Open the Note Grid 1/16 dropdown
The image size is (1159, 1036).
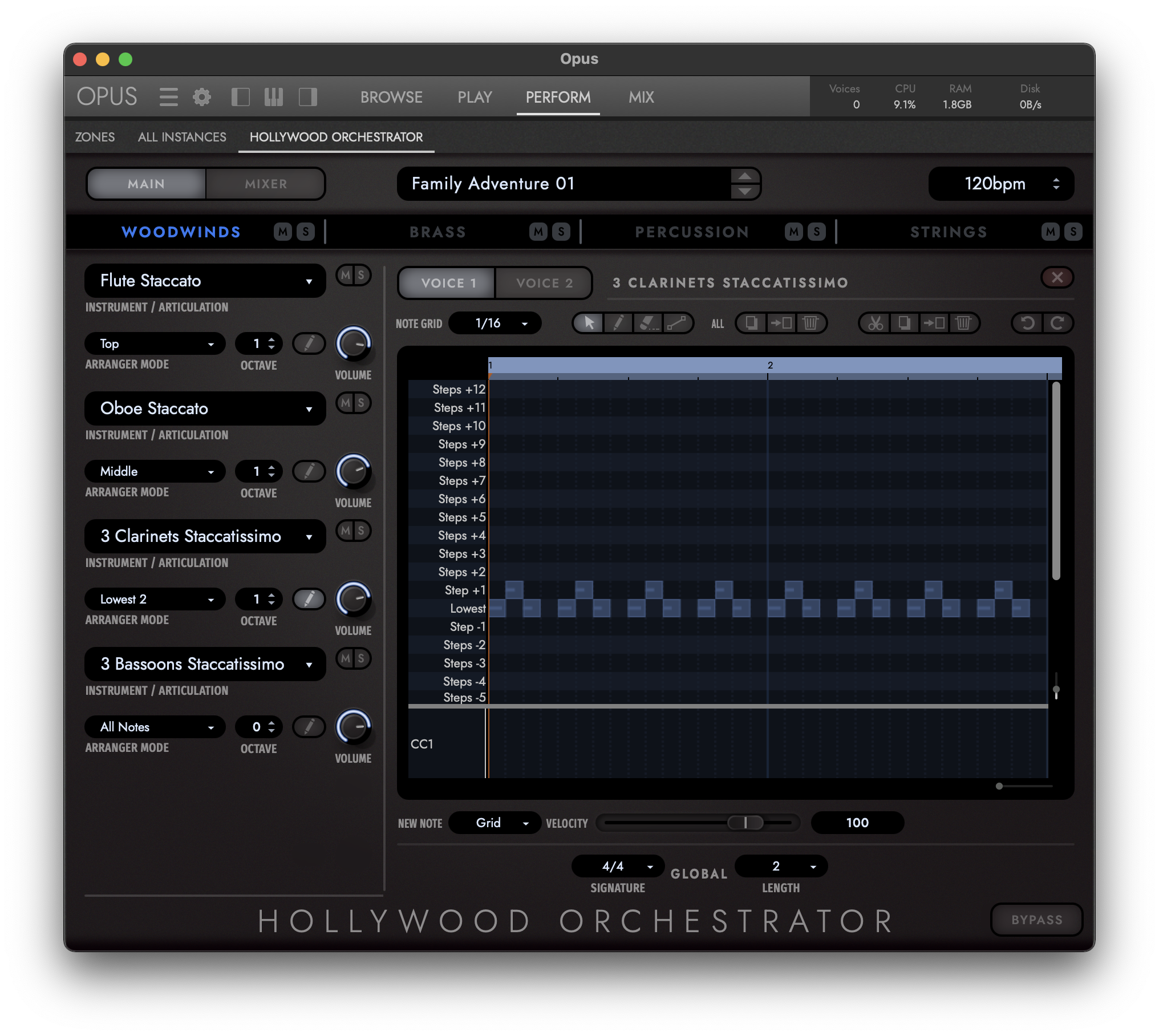495,323
